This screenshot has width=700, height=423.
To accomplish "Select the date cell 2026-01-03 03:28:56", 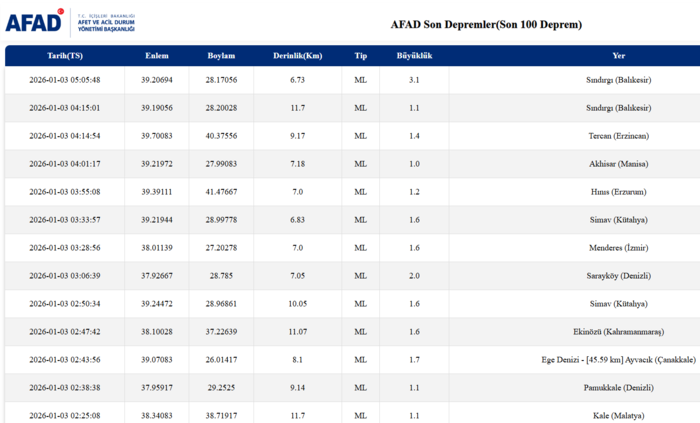I will [x=65, y=248].
